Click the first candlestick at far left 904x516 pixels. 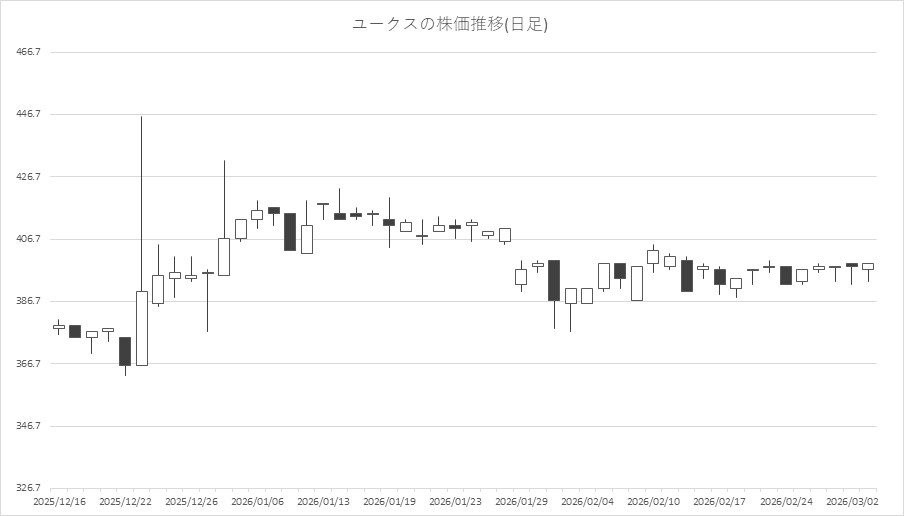pyautogui.click(x=59, y=327)
